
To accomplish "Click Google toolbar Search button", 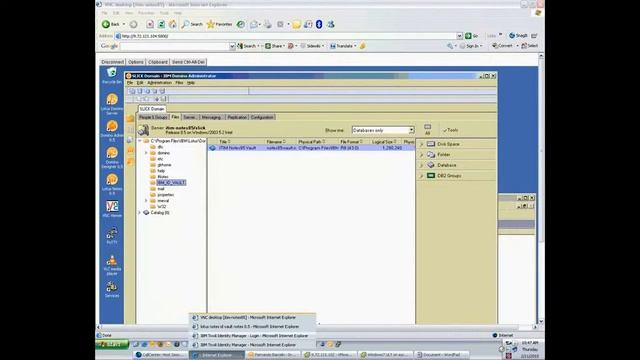I will coord(246,46).
